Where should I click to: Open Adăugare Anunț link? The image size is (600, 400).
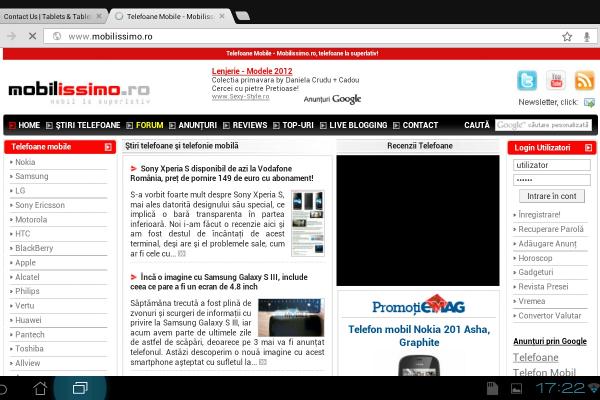point(547,244)
